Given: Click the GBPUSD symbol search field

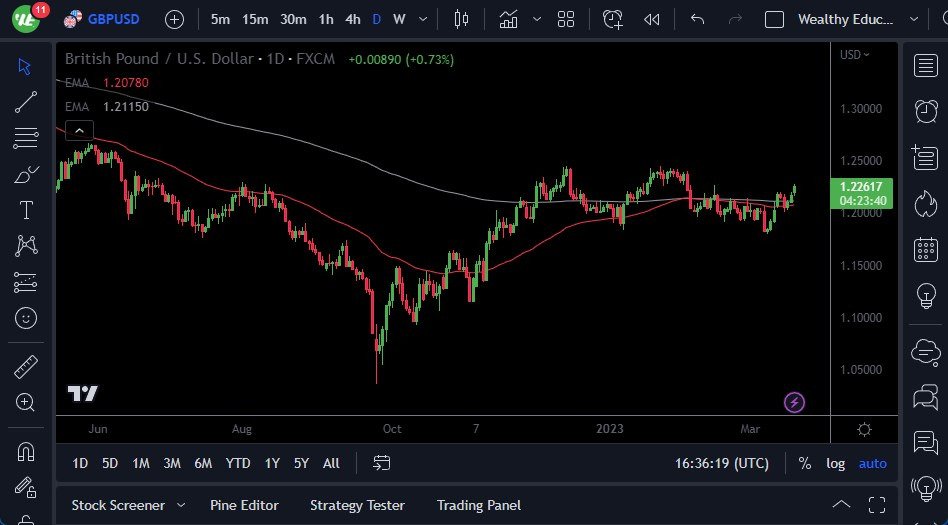Looking at the screenshot, I should (x=113, y=19).
